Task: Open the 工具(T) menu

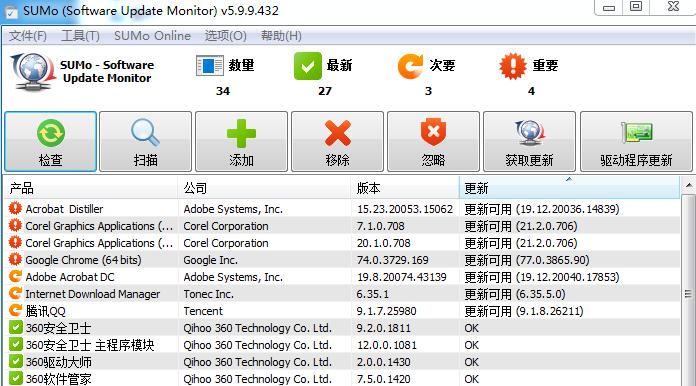Action: (x=80, y=35)
